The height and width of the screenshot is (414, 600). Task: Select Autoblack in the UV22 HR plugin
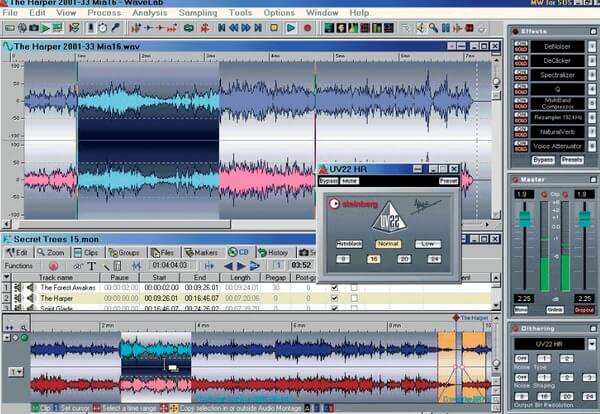click(x=349, y=244)
